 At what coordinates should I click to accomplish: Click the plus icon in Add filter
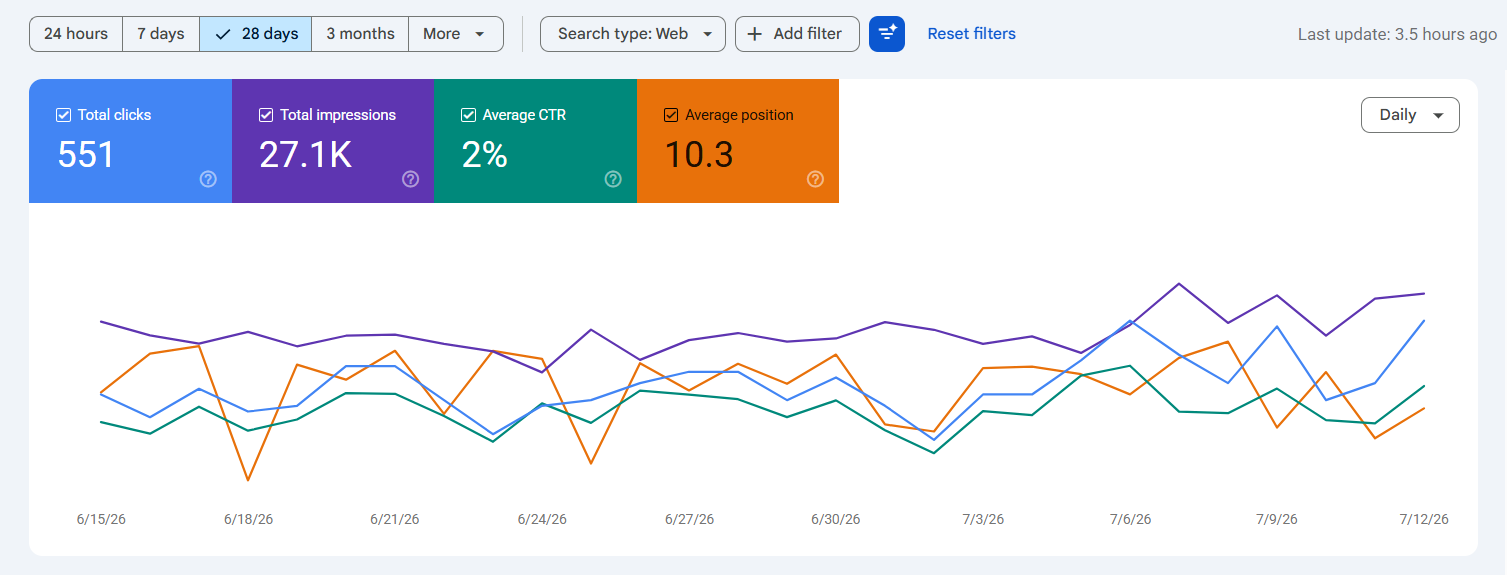[755, 34]
